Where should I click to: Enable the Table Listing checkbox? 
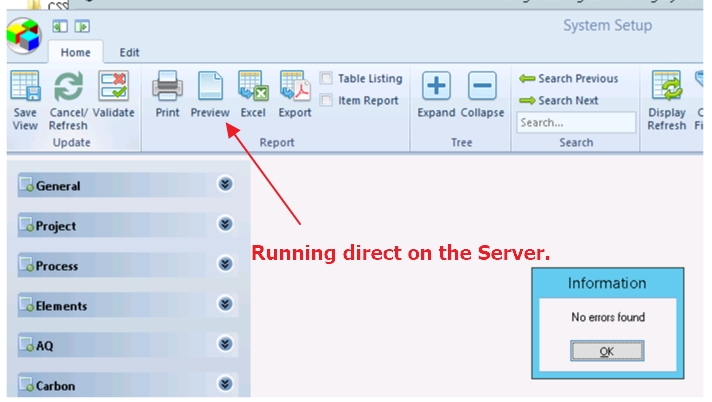point(326,78)
